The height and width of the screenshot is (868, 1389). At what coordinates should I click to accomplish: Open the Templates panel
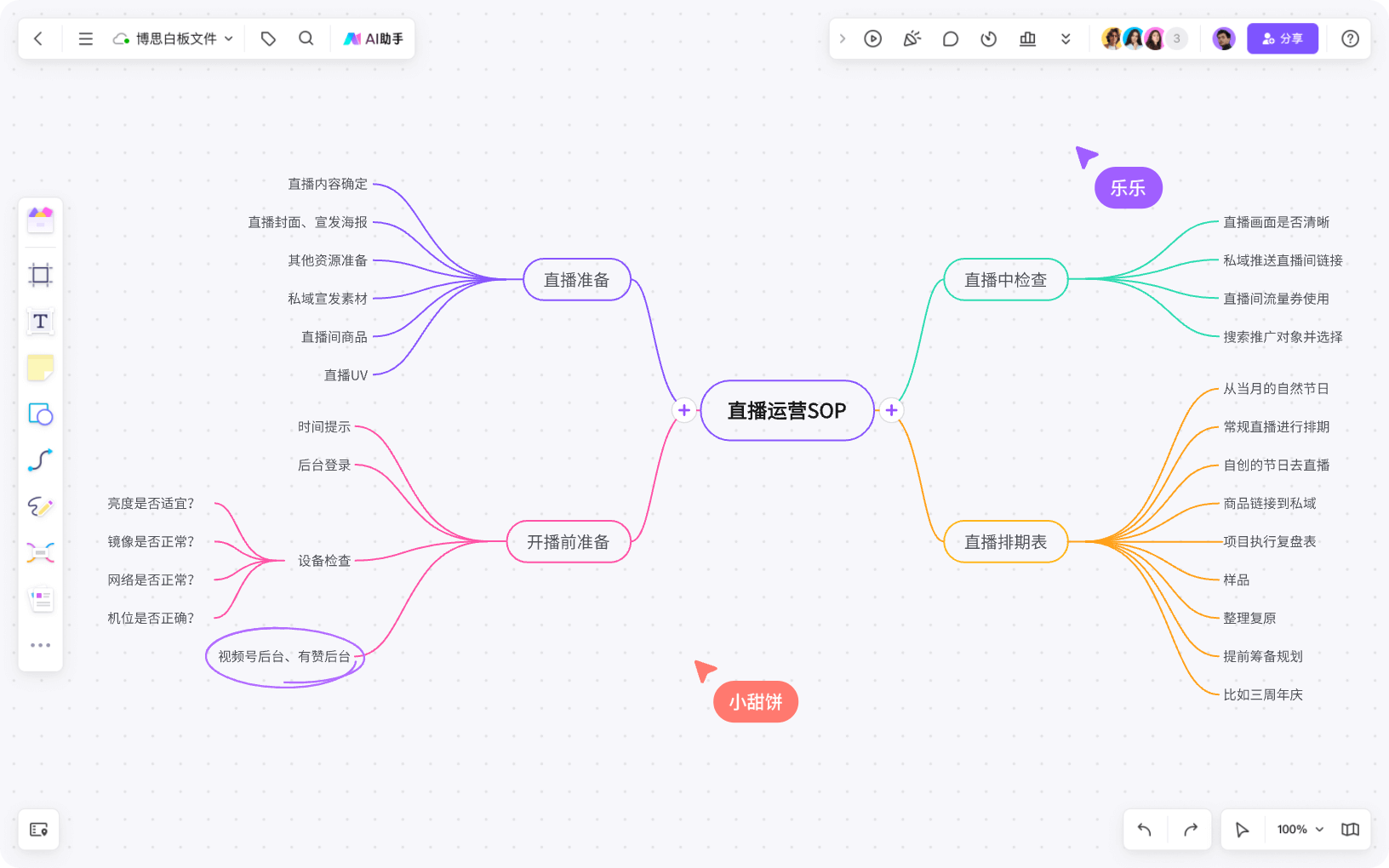click(x=40, y=219)
